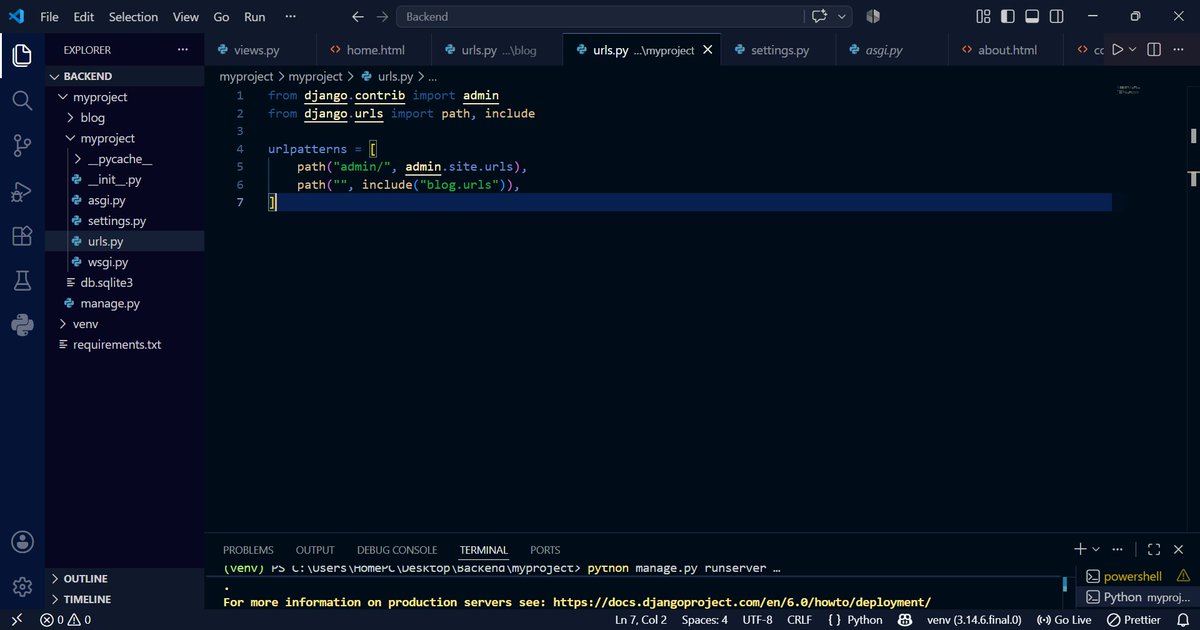The image size is (1200, 630).
Task: Open the Edit menu
Action: (84, 17)
